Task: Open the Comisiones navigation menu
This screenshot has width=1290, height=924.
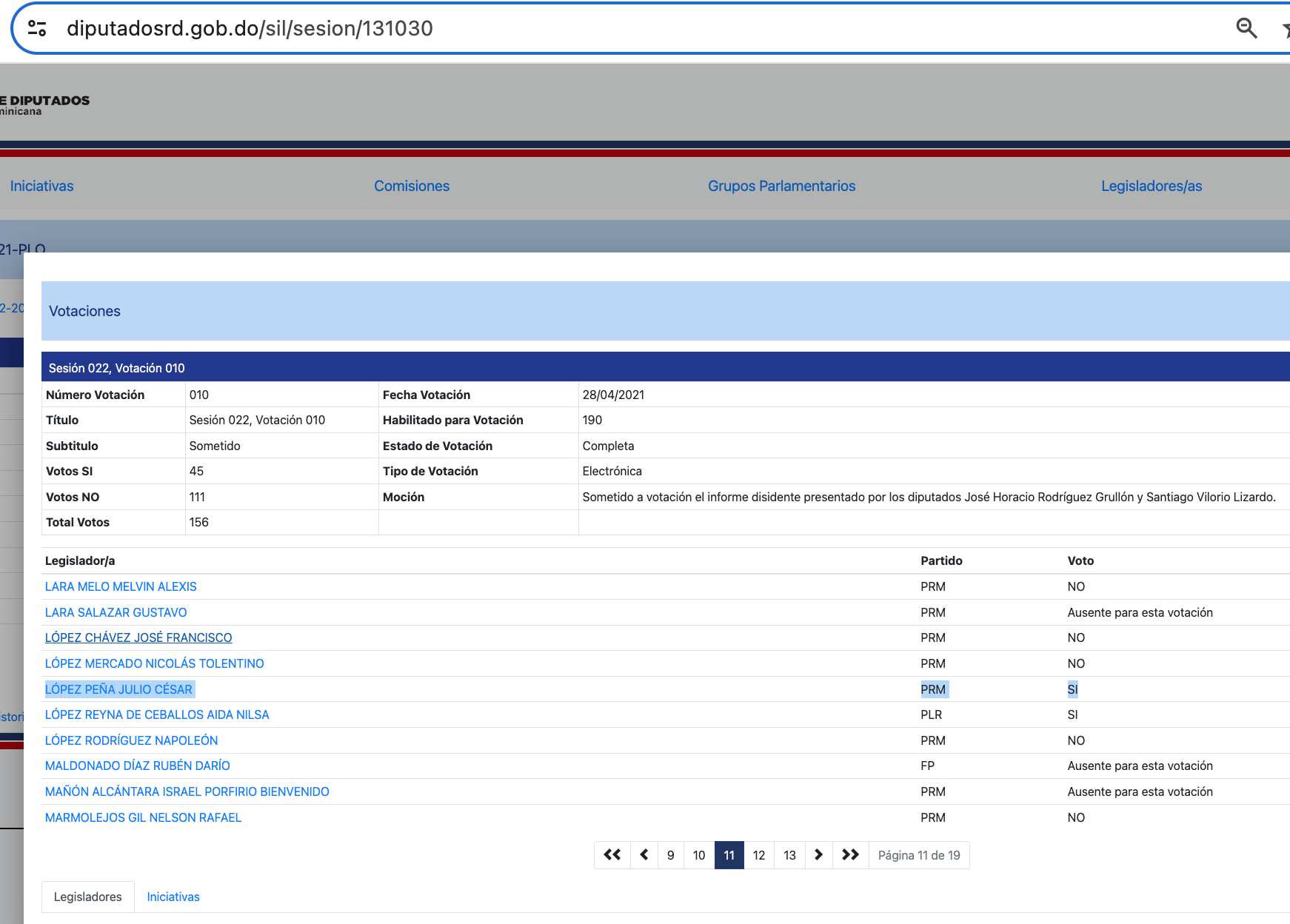Action: 412,186
